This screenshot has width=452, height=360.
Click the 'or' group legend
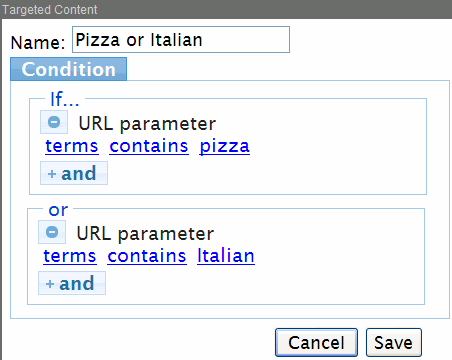(x=58, y=210)
